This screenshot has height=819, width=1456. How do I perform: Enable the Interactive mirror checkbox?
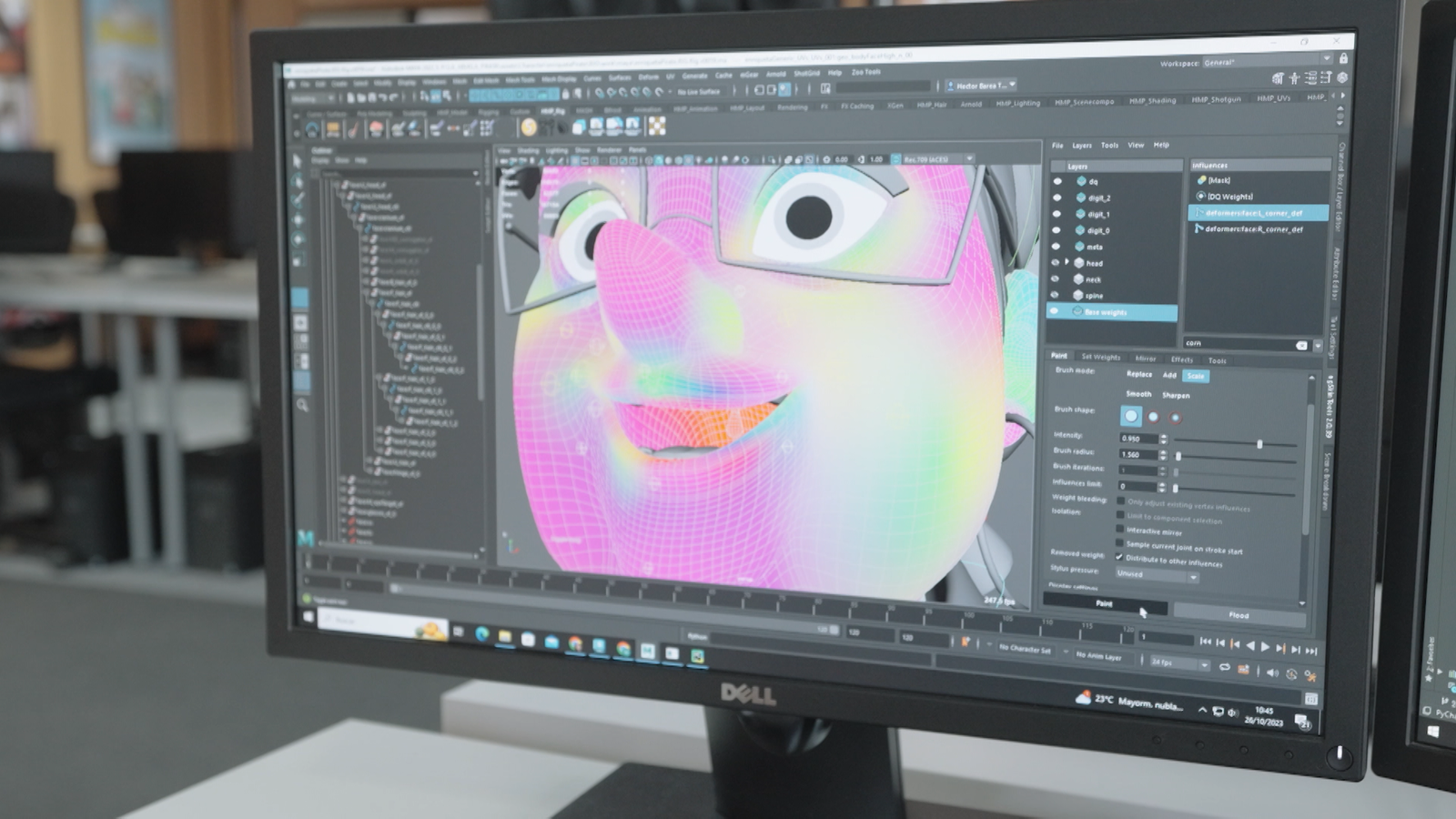(1120, 529)
